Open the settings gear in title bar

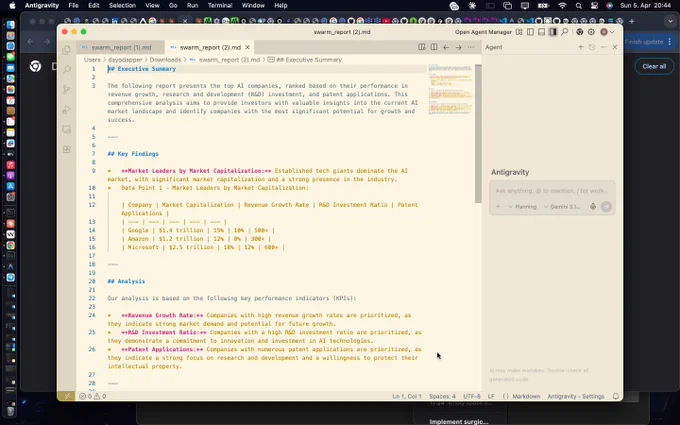[591, 32]
